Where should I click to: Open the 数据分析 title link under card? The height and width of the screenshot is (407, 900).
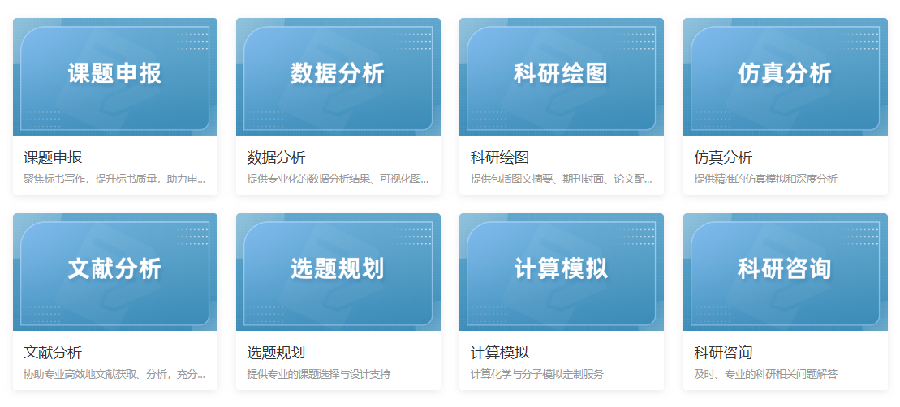pos(276,157)
